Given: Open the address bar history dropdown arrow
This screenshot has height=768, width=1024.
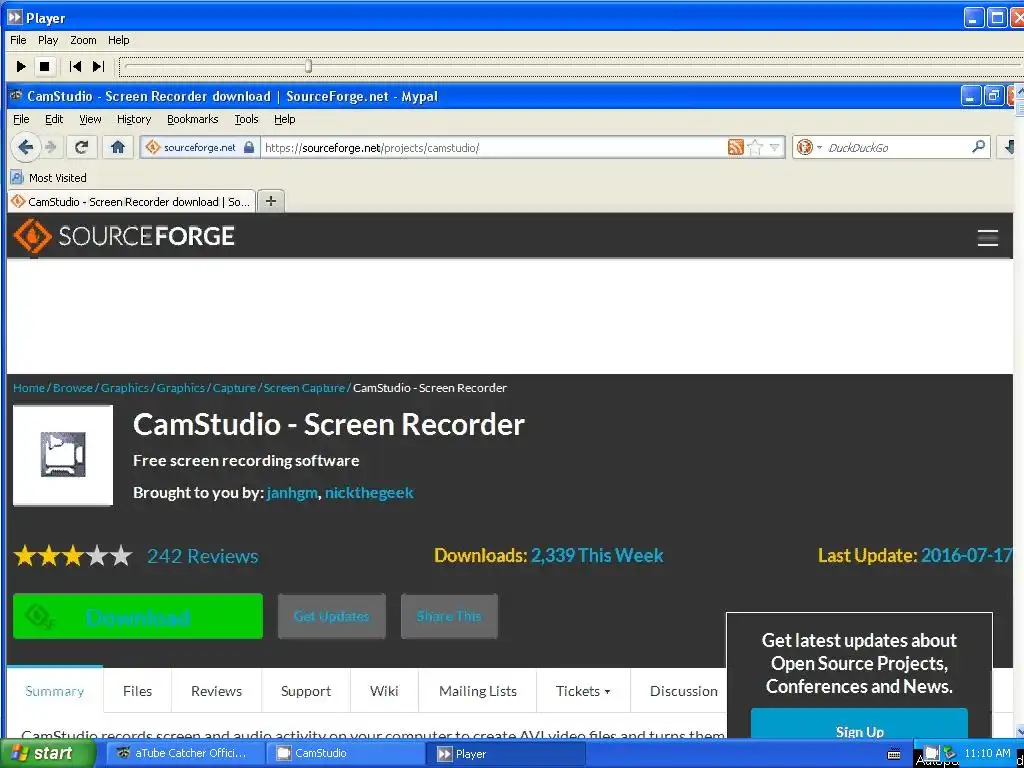Looking at the screenshot, I should click(x=775, y=148).
